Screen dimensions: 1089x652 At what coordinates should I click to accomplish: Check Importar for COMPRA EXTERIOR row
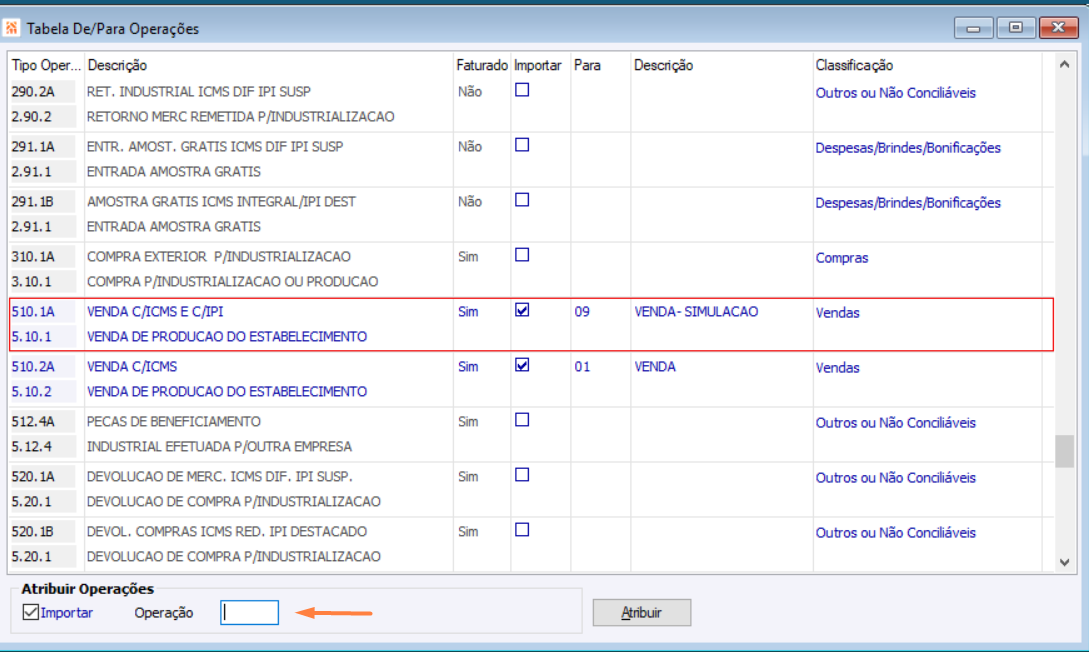point(522,256)
